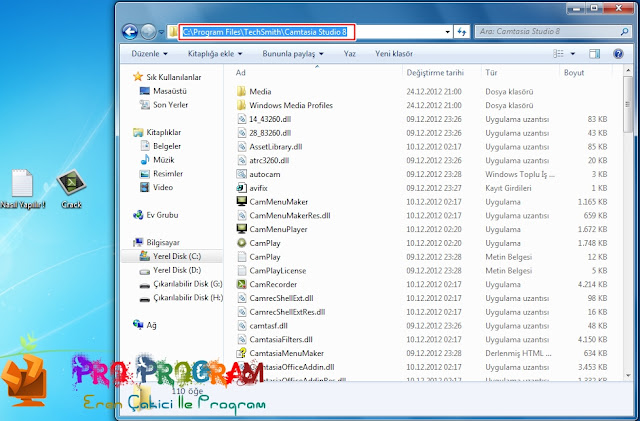Select the camtasf.dll file icon

[242, 325]
